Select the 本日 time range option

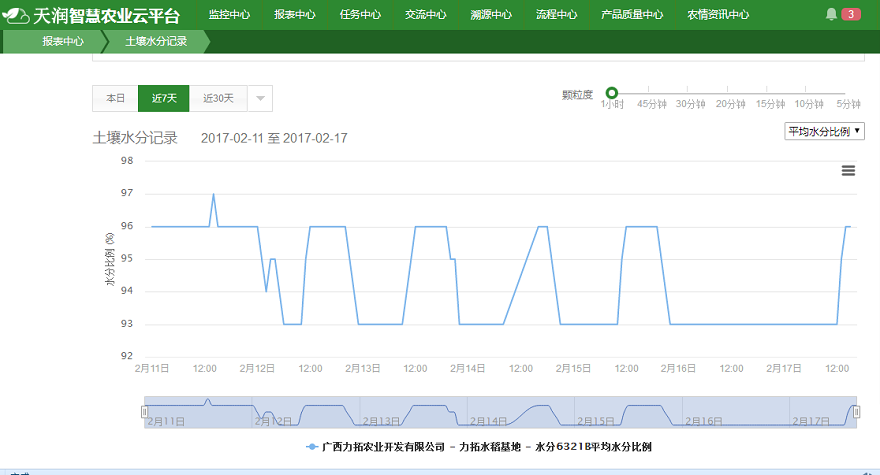115,98
